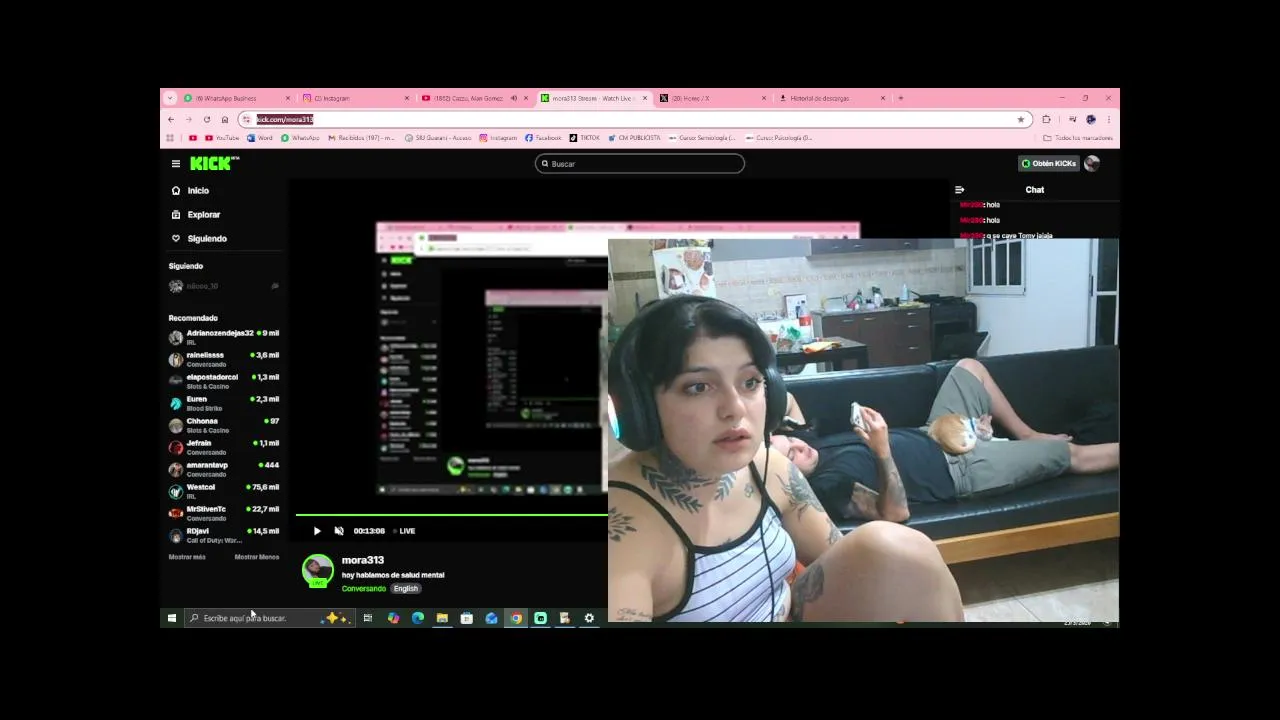The width and height of the screenshot is (1280, 720).
Task: Open the Chrome three-dot menu
Action: 1108,119
